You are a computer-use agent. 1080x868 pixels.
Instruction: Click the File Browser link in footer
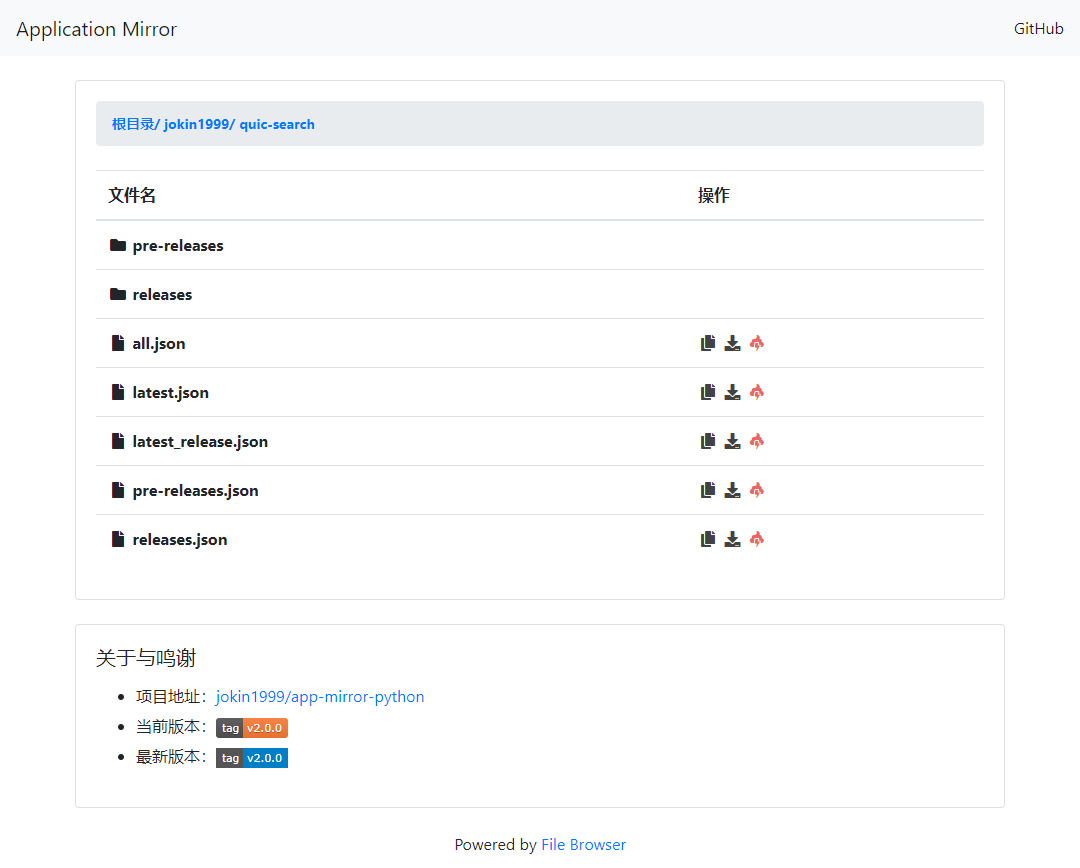583,844
